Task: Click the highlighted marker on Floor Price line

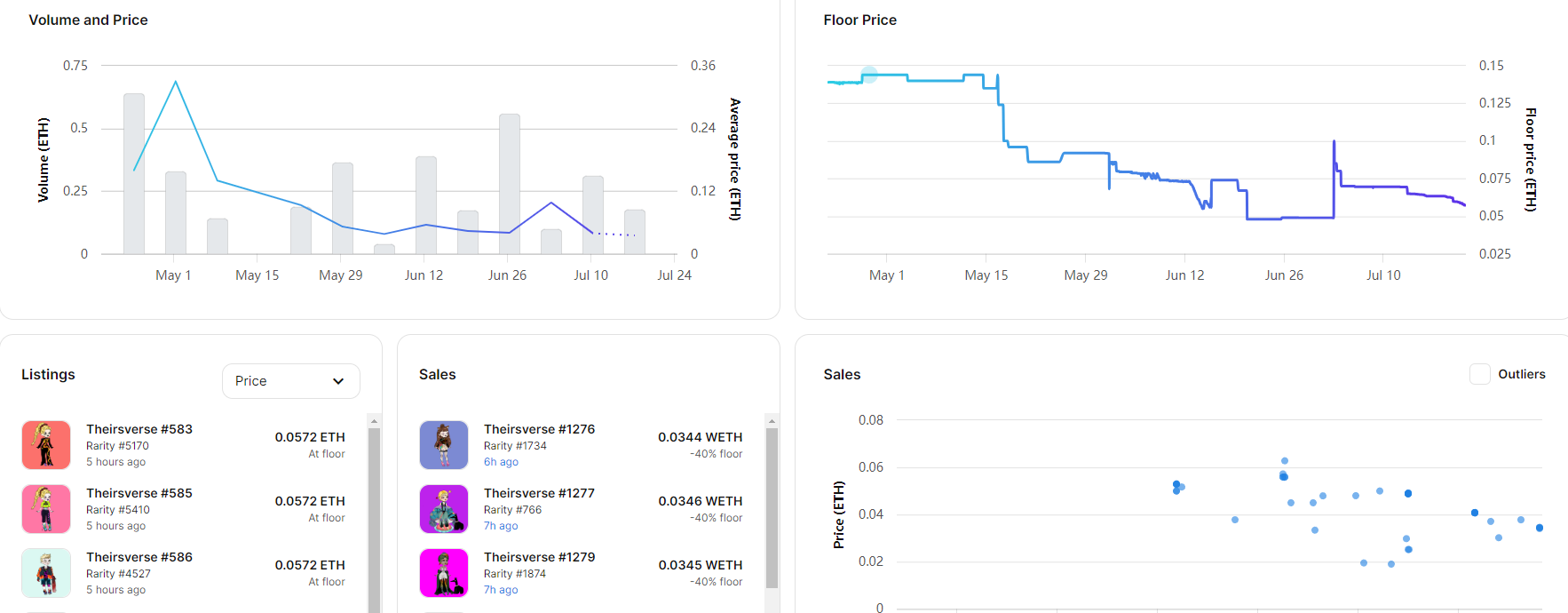Action: (x=869, y=75)
